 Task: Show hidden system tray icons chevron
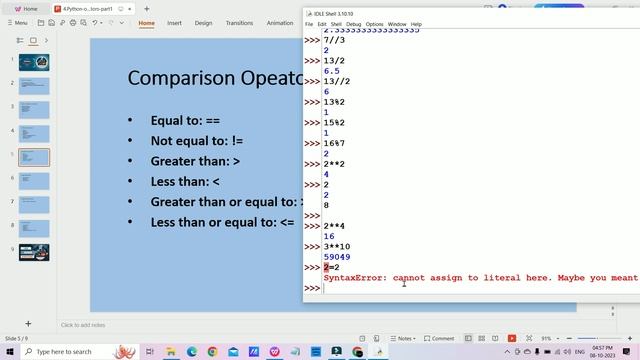pyautogui.click(x=507, y=351)
